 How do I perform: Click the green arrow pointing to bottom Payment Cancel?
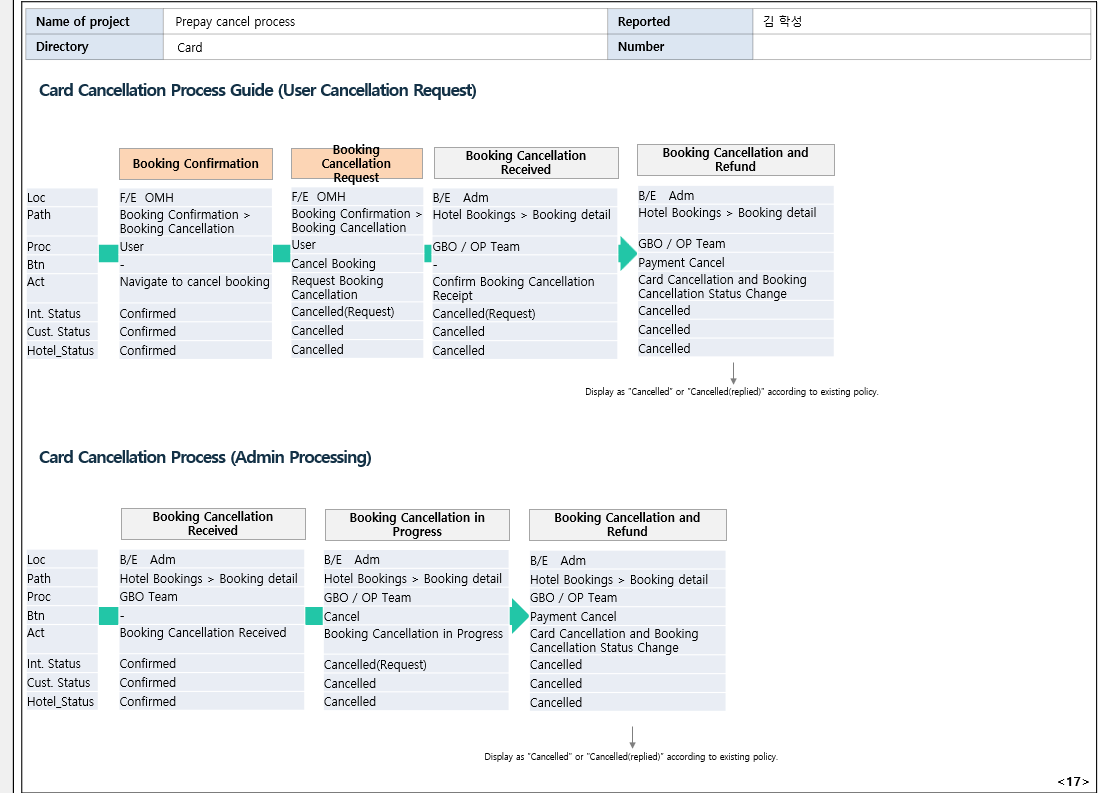(x=518, y=616)
